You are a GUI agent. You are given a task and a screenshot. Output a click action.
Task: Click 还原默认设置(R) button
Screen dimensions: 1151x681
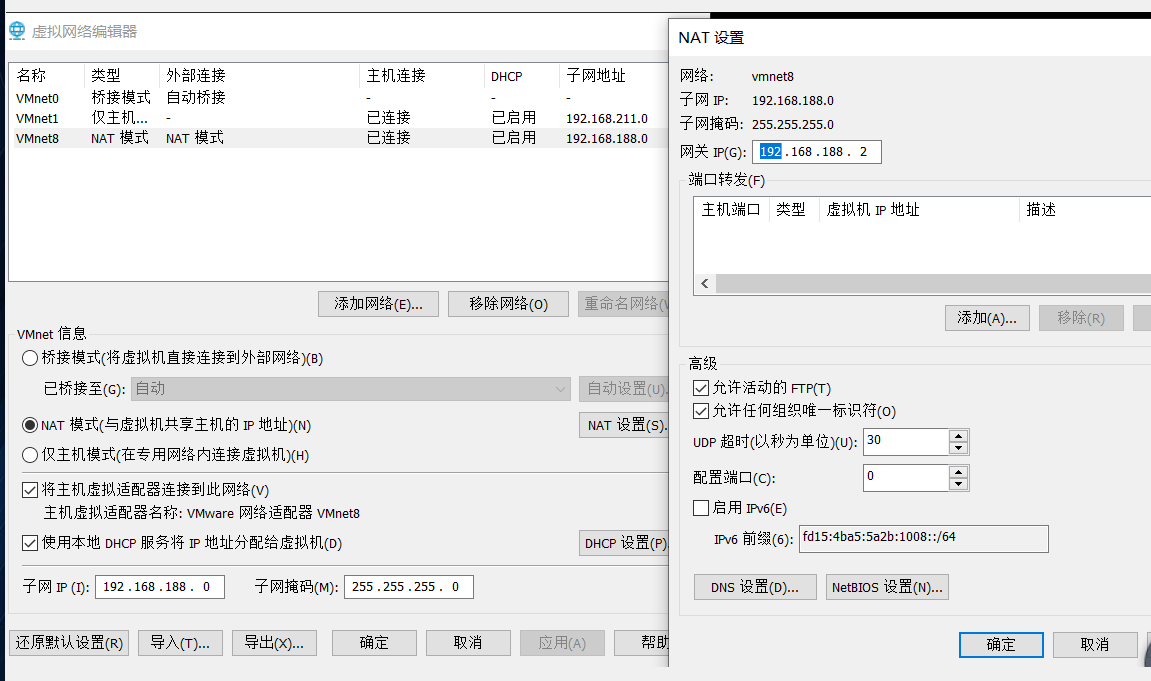tap(69, 643)
